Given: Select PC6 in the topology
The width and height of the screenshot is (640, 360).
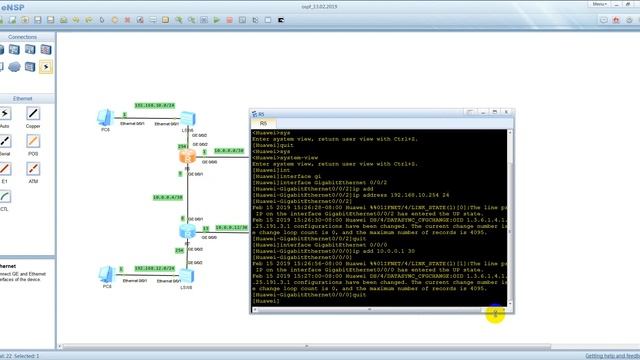Looking at the screenshot, I should coord(105,118).
